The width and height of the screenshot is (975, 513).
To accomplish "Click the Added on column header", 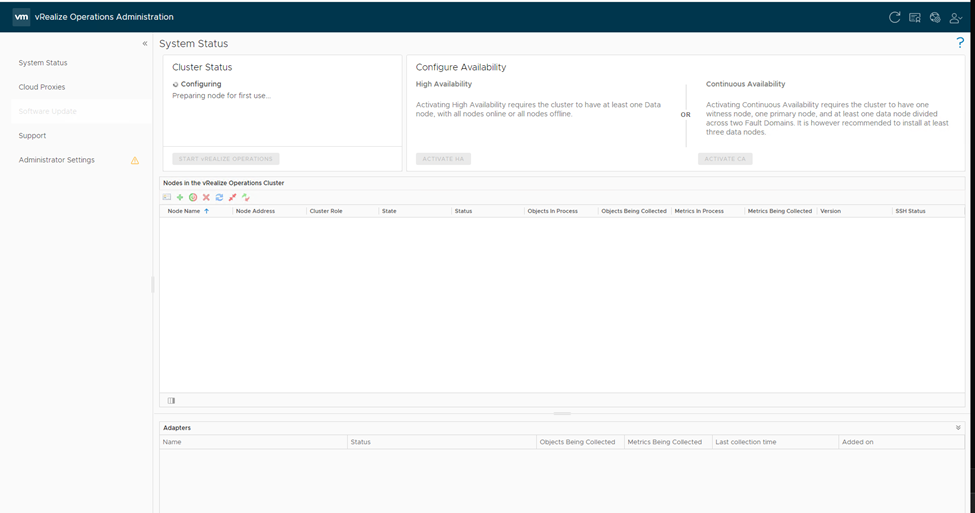I will (x=857, y=442).
